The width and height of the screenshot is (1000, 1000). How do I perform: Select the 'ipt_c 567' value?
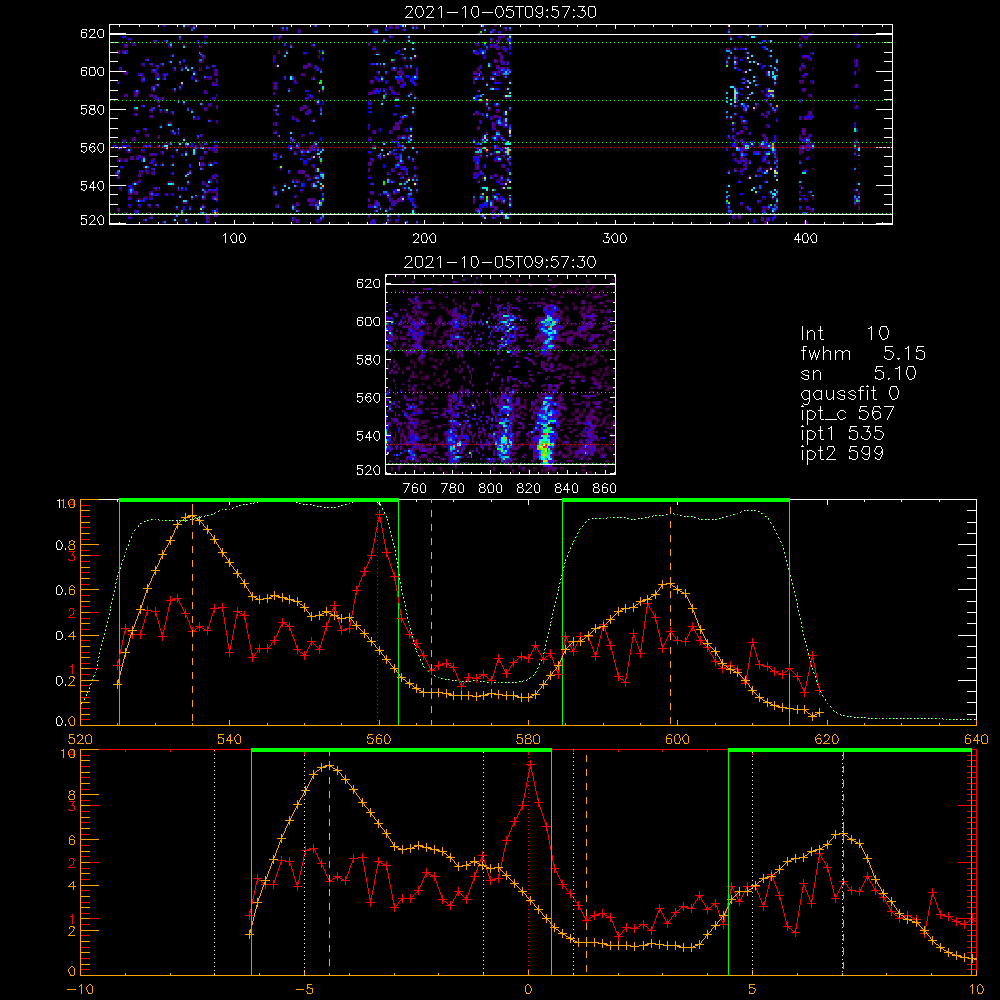point(848,414)
